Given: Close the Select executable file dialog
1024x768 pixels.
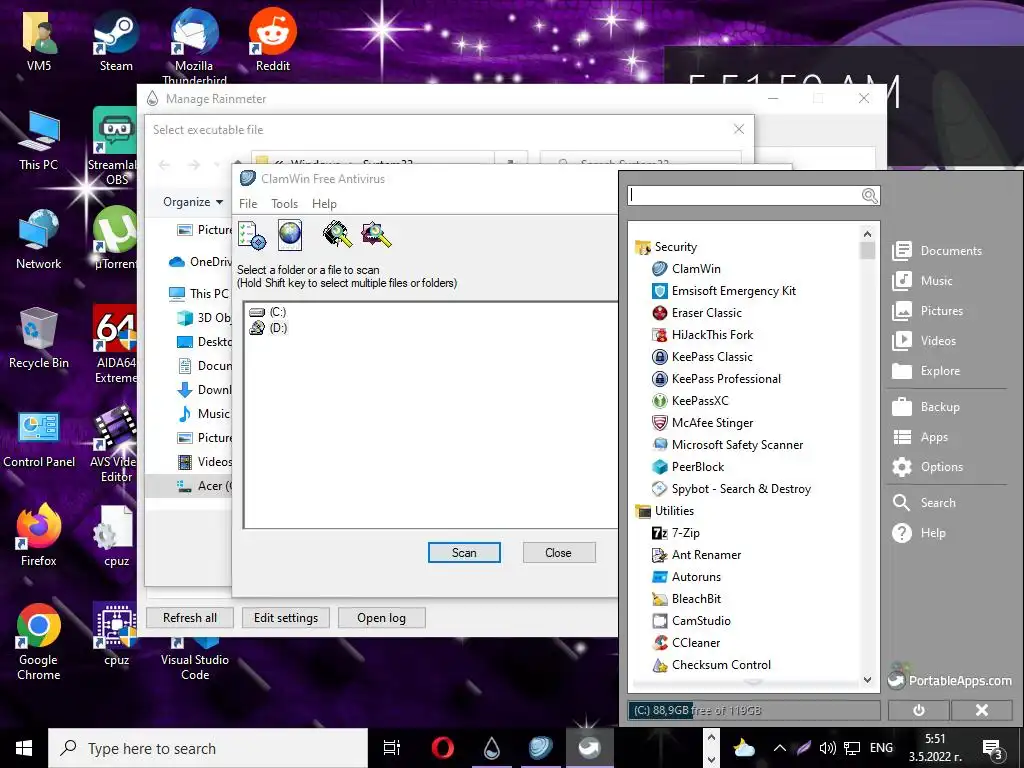Looking at the screenshot, I should tap(739, 129).
